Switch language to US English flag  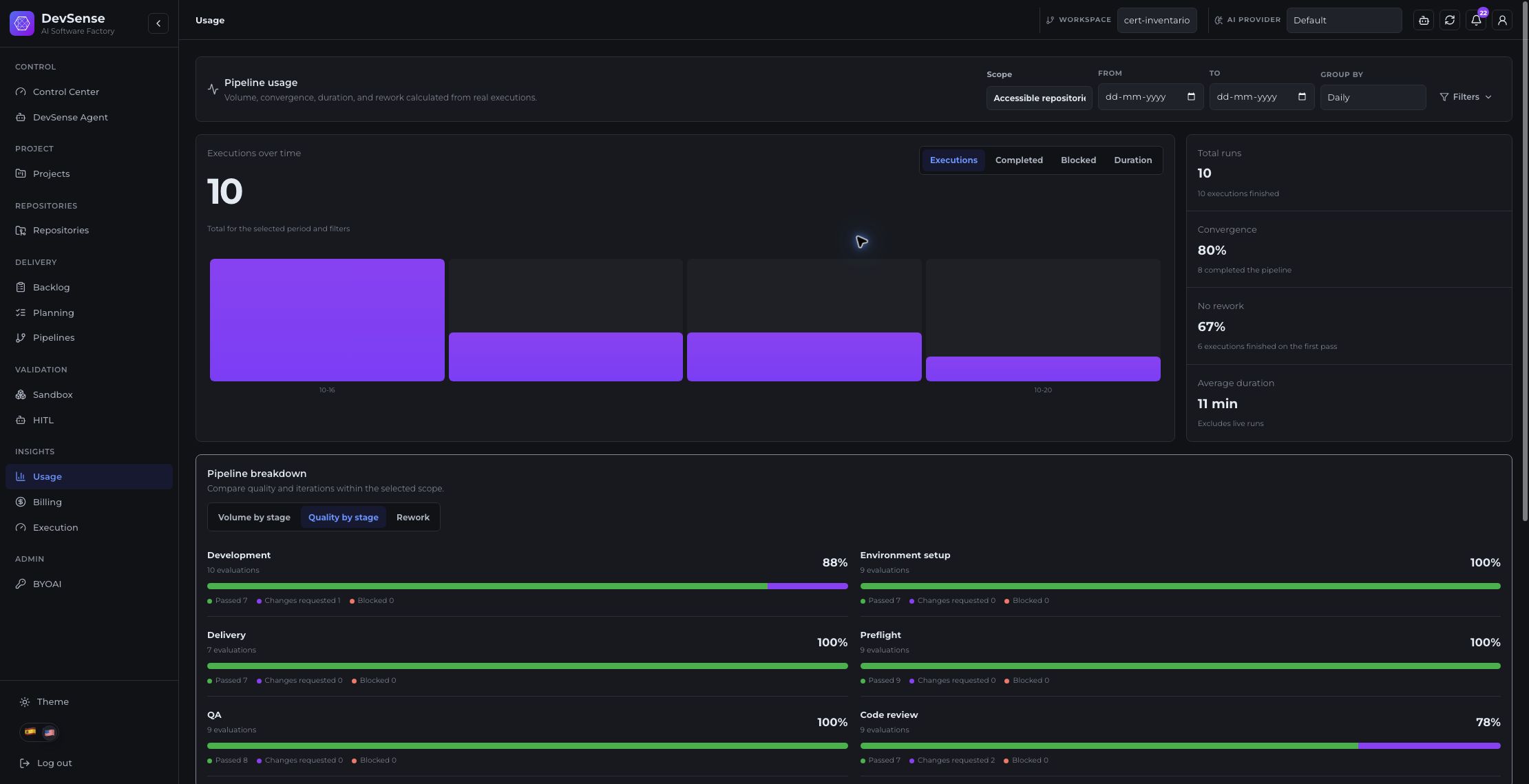click(x=49, y=732)
